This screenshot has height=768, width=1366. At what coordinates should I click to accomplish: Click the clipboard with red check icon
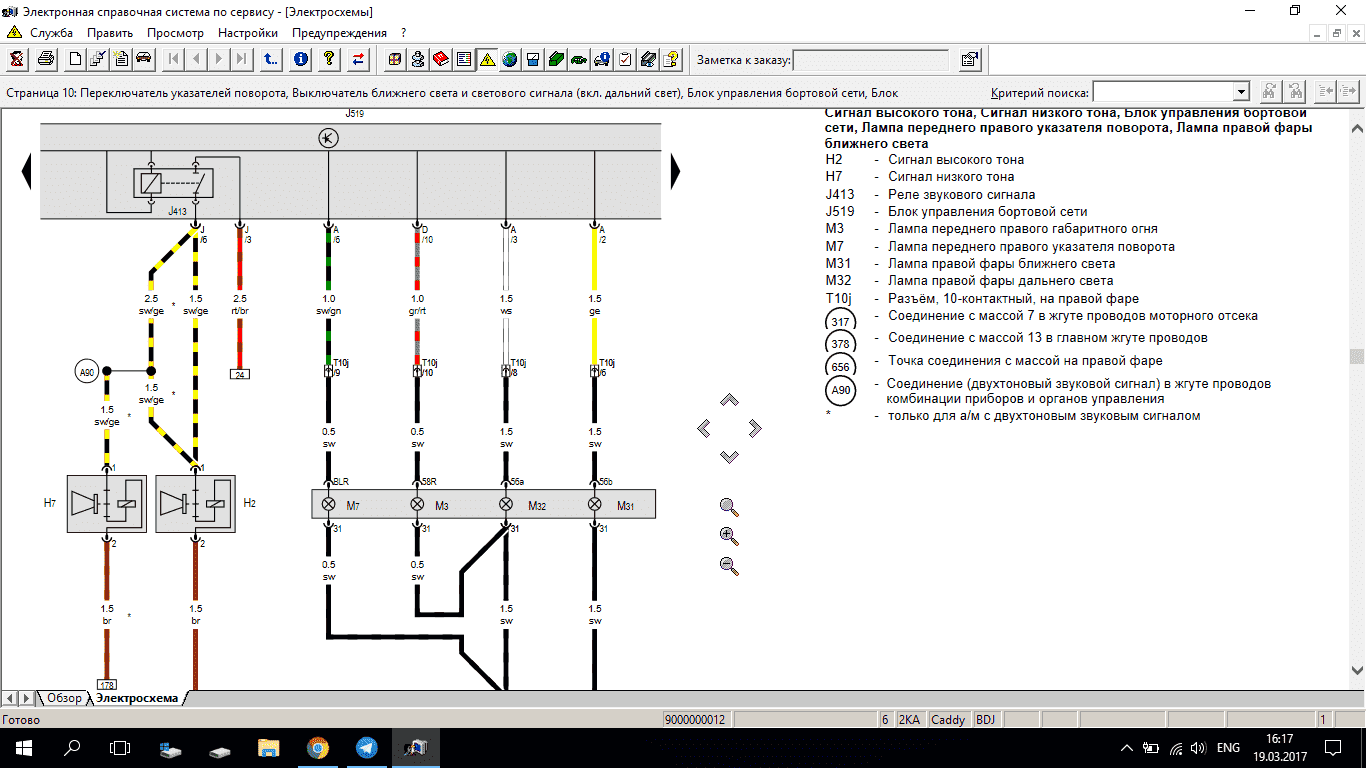[625, 59]
